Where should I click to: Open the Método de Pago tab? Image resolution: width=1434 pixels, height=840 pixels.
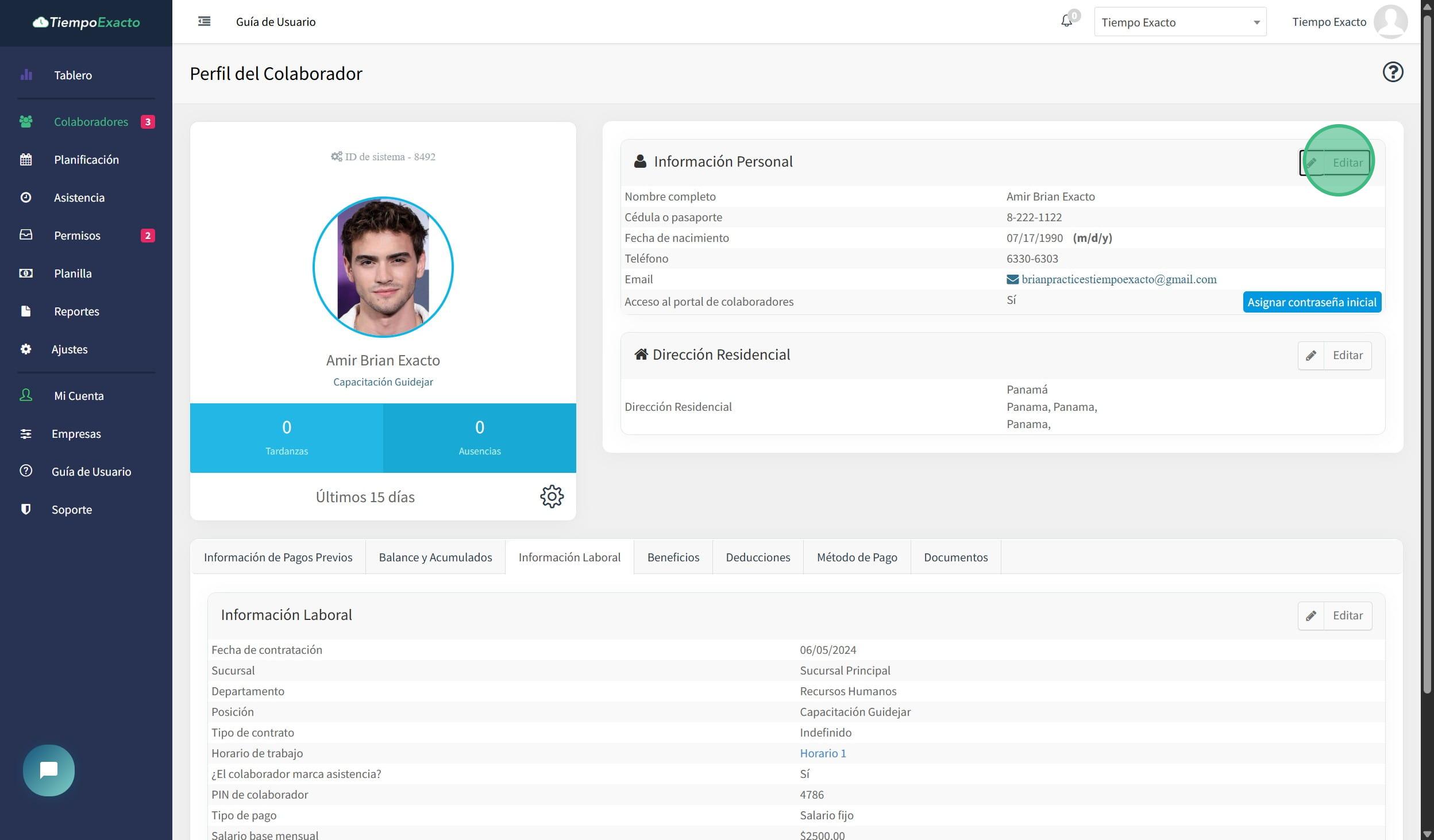857,557
